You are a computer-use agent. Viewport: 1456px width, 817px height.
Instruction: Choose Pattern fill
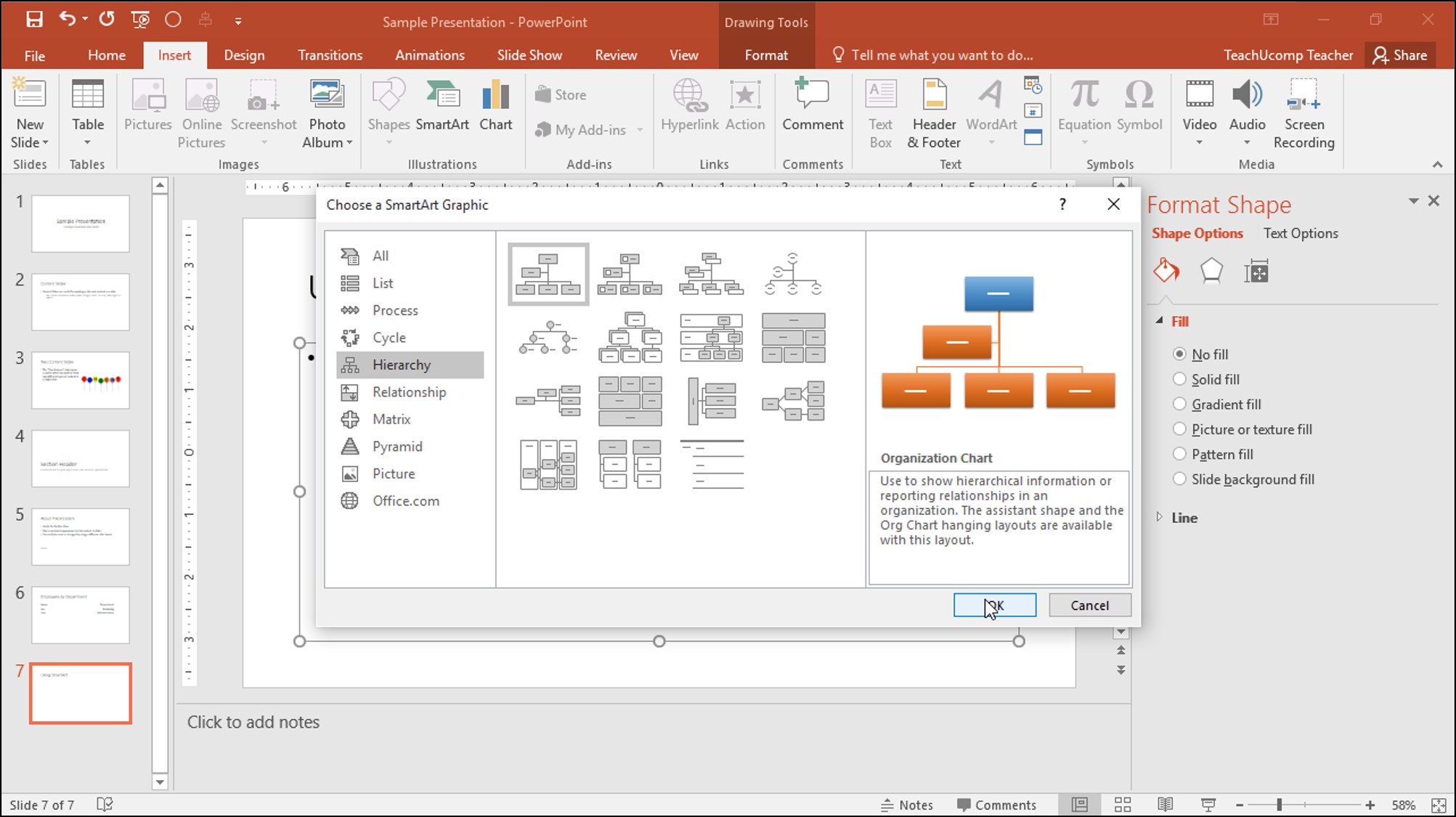click(1179, 453)
